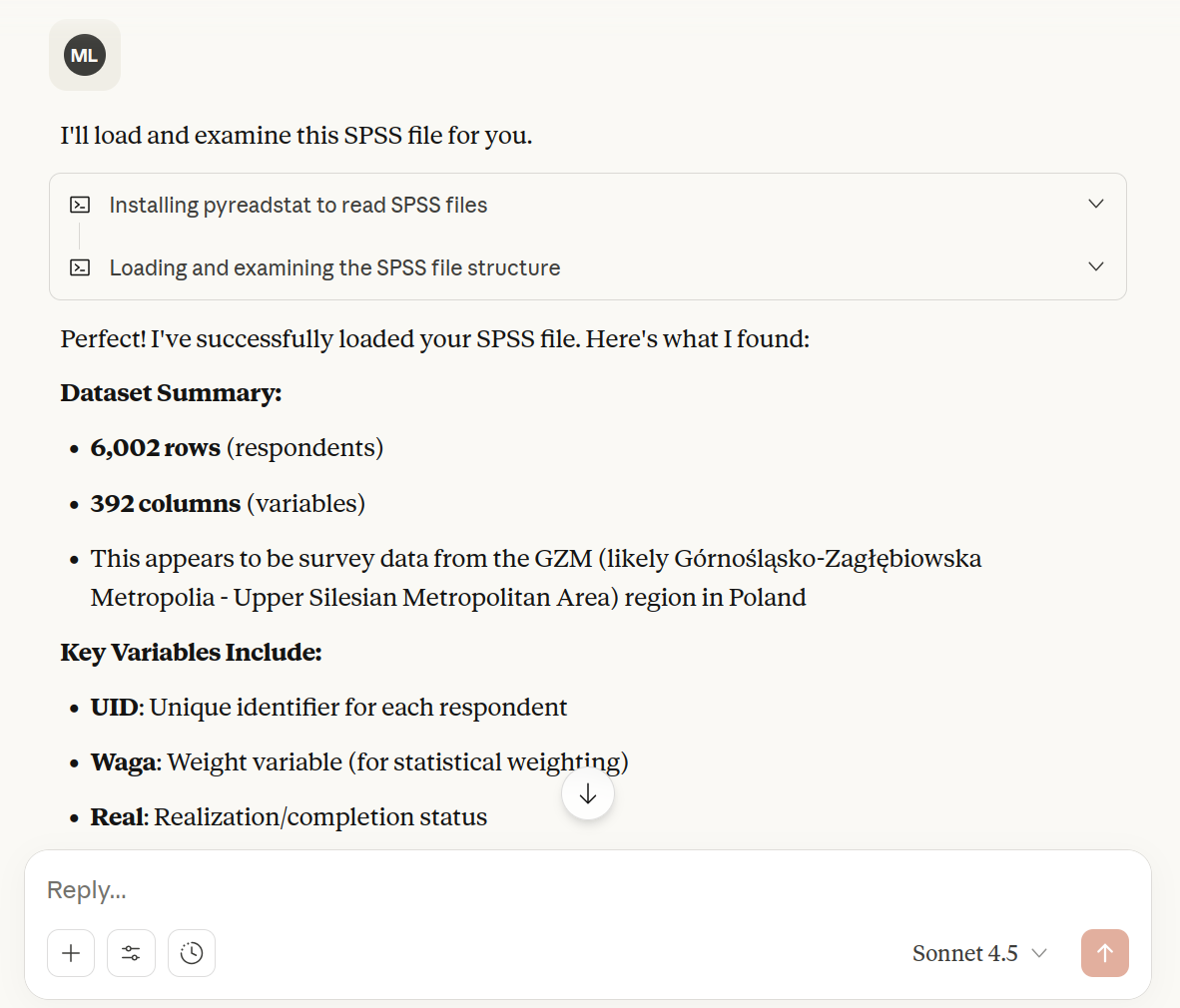
Task: Click the '6,002 rows' bullet text
Action: tap(155, 448)
